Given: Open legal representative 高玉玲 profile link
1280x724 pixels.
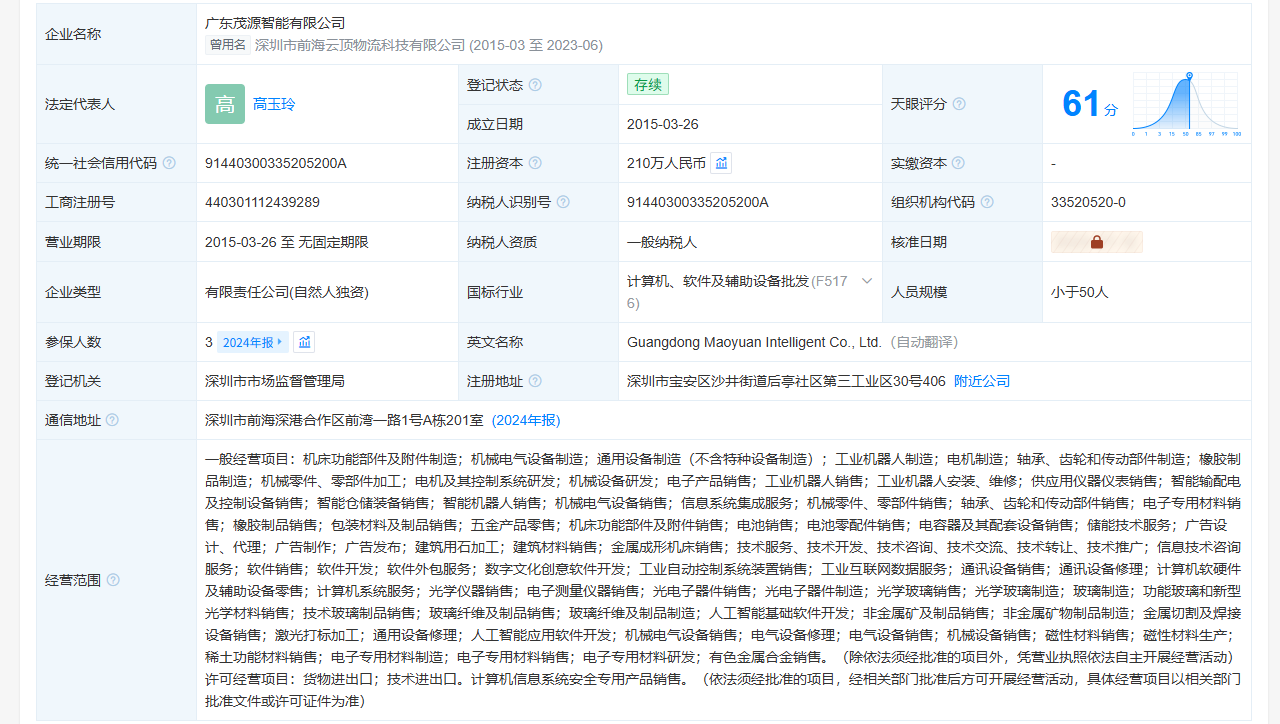Looking at the screenshot, I should pyautogui.click(x=274, y=104).
